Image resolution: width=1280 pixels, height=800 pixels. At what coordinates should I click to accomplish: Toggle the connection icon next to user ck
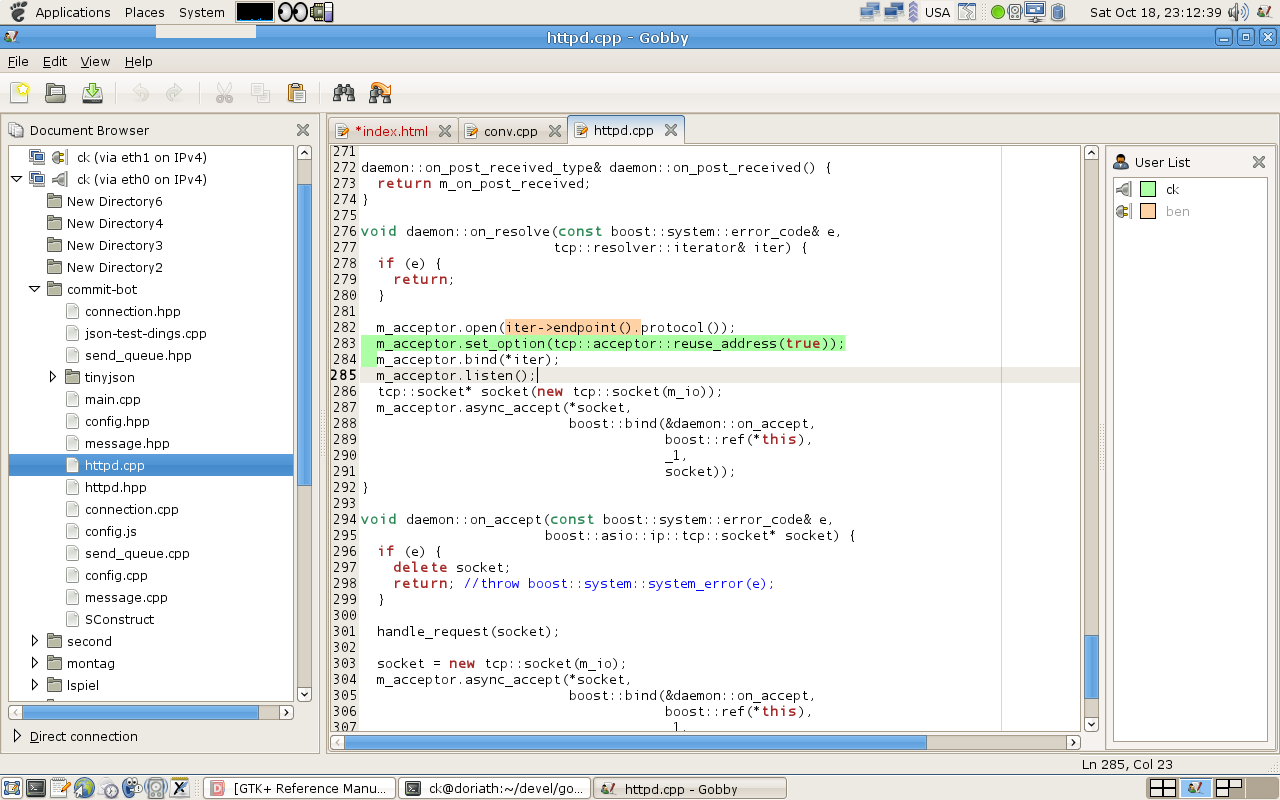(x=1125, y=189)
